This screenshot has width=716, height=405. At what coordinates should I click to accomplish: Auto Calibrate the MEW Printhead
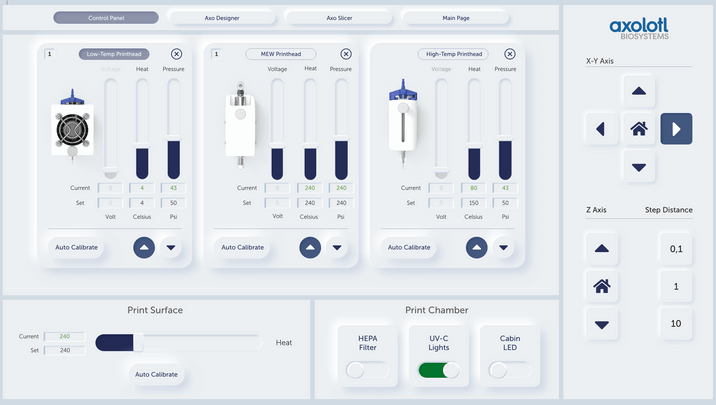click(x=242, y=247)
